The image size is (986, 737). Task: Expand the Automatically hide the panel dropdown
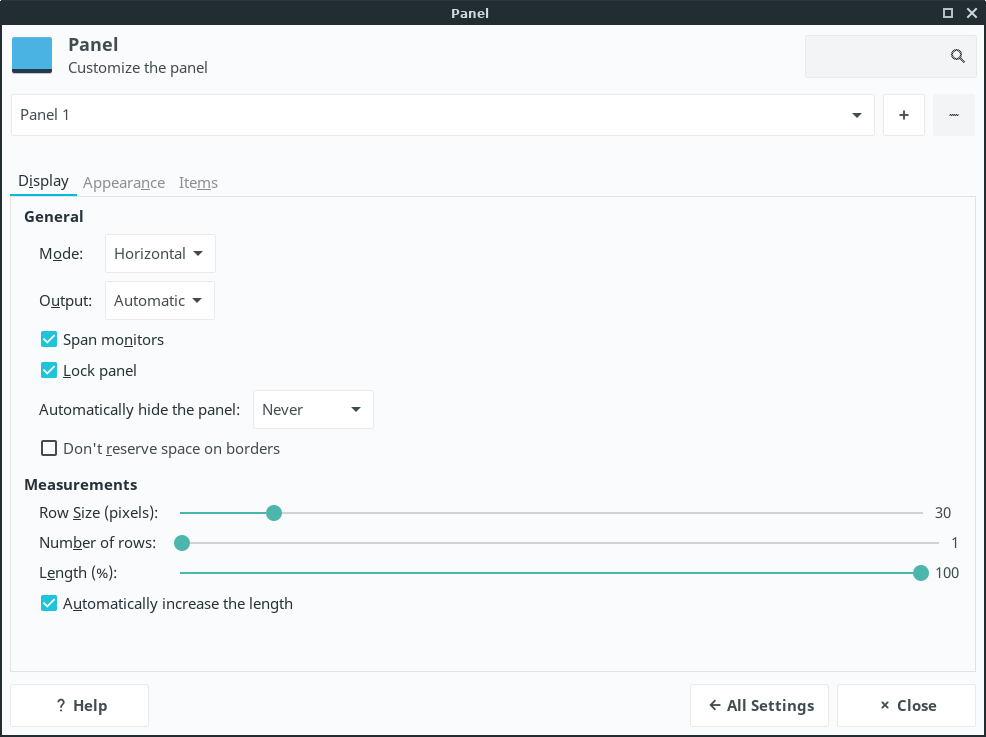(313, 410)
